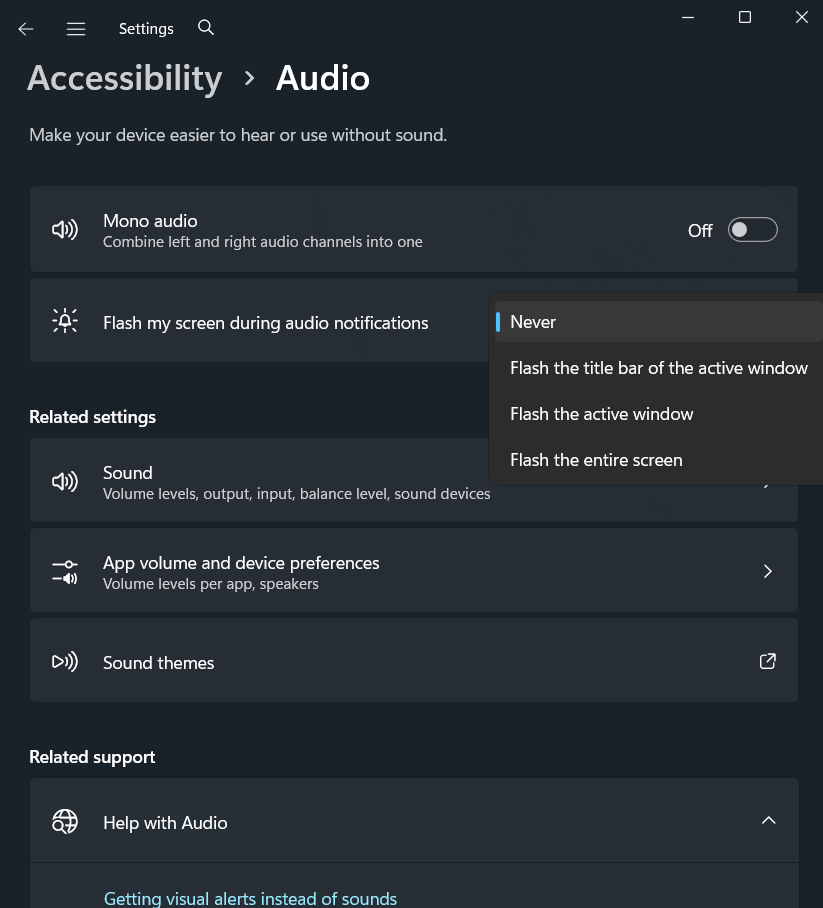Toggle the Mono audio switch

coord(752,230)
